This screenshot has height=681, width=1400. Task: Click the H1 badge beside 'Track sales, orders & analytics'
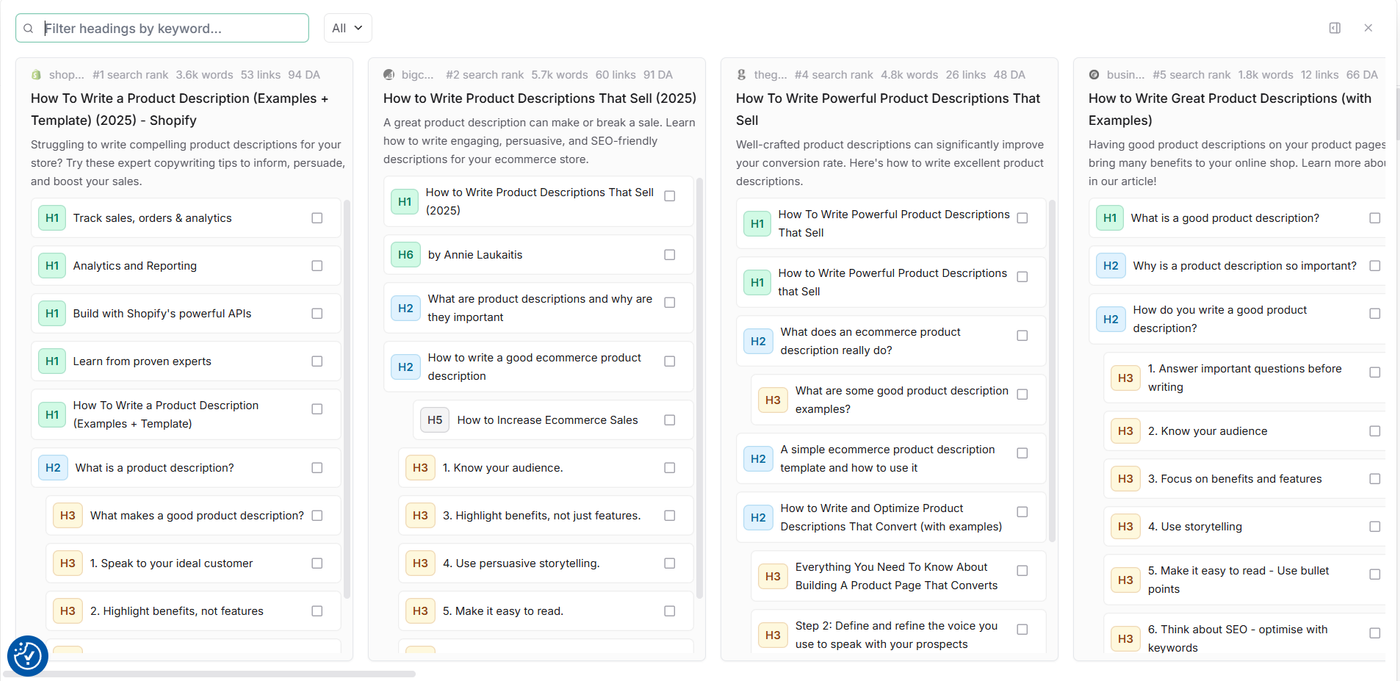(x=52, y=217)
